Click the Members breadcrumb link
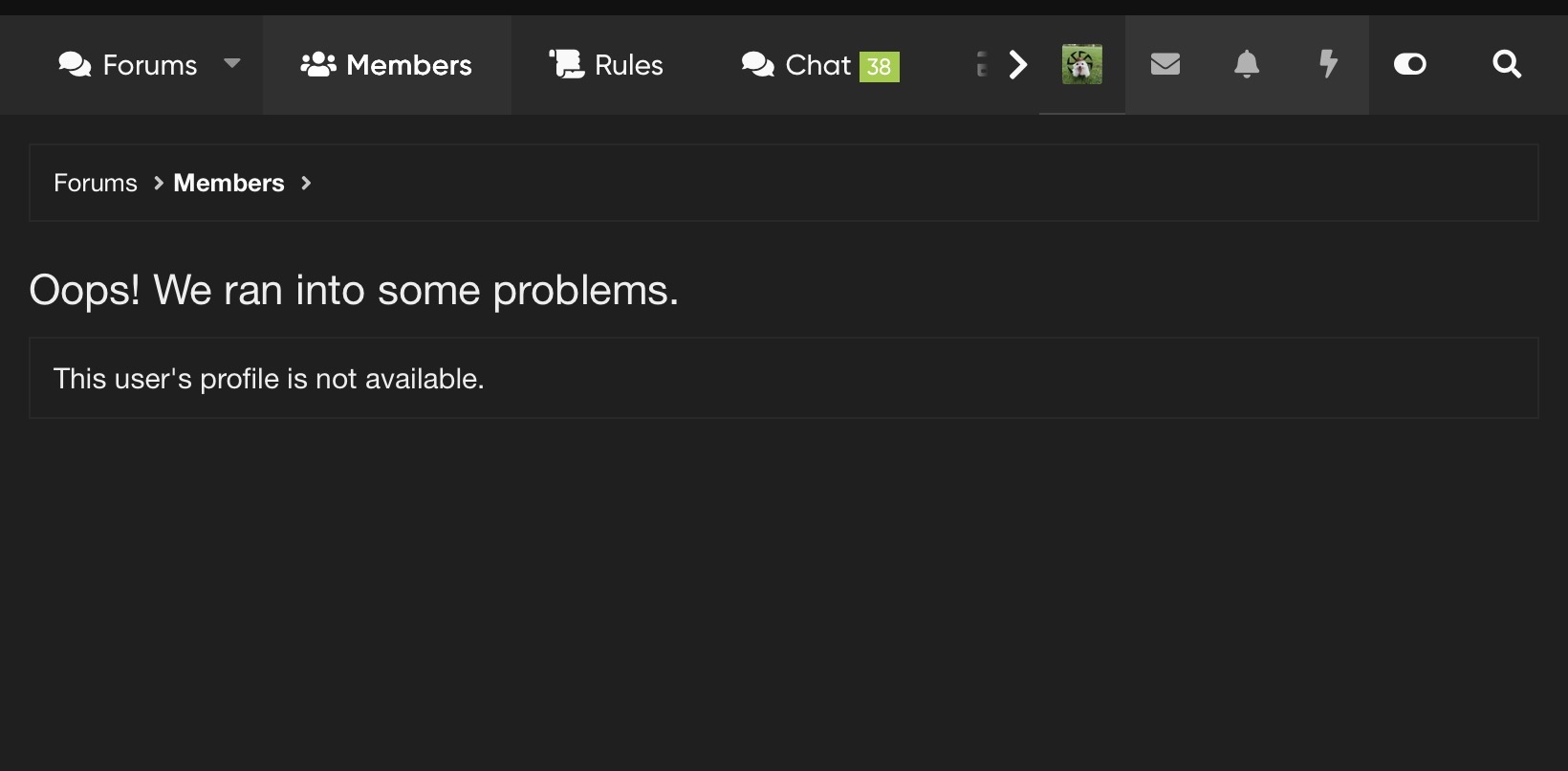 229,183
